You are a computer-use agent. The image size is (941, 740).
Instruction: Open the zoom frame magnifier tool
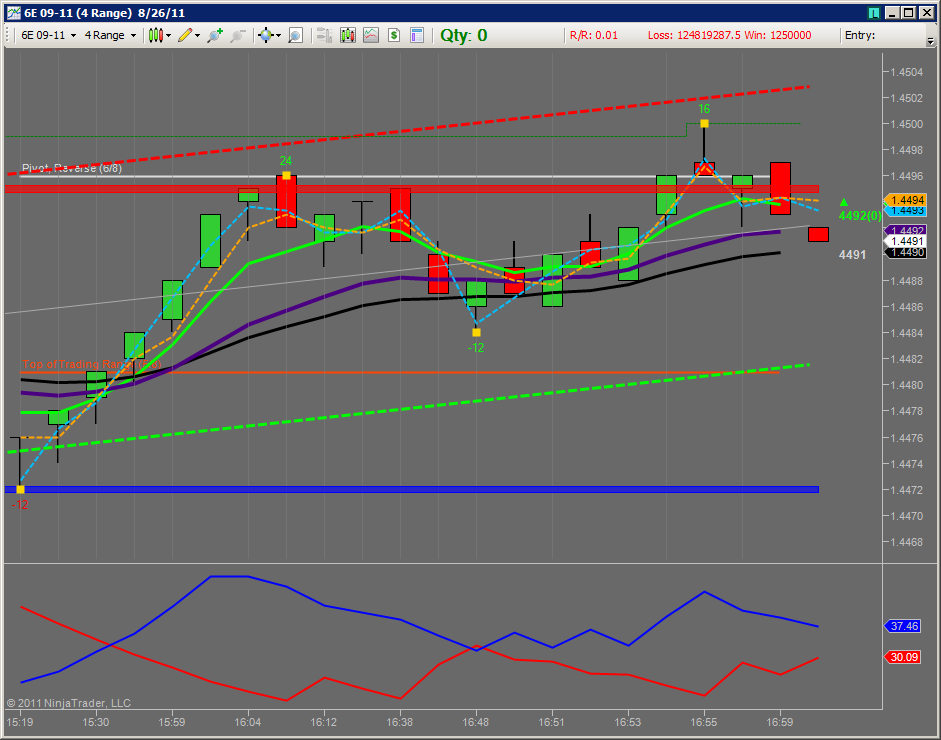click(x=295, y=35)
